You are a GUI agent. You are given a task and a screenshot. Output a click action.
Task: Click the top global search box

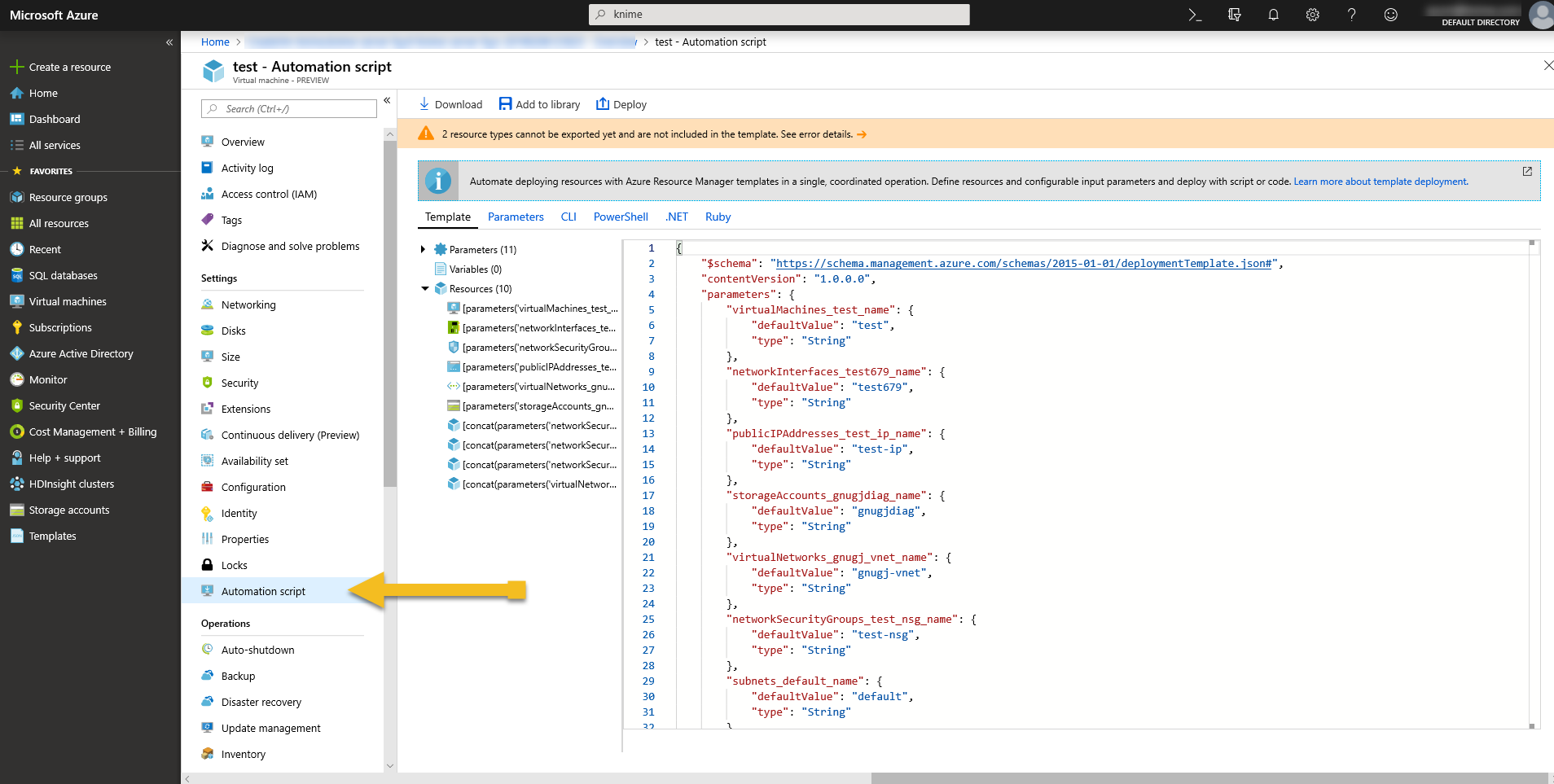point(779,15)
